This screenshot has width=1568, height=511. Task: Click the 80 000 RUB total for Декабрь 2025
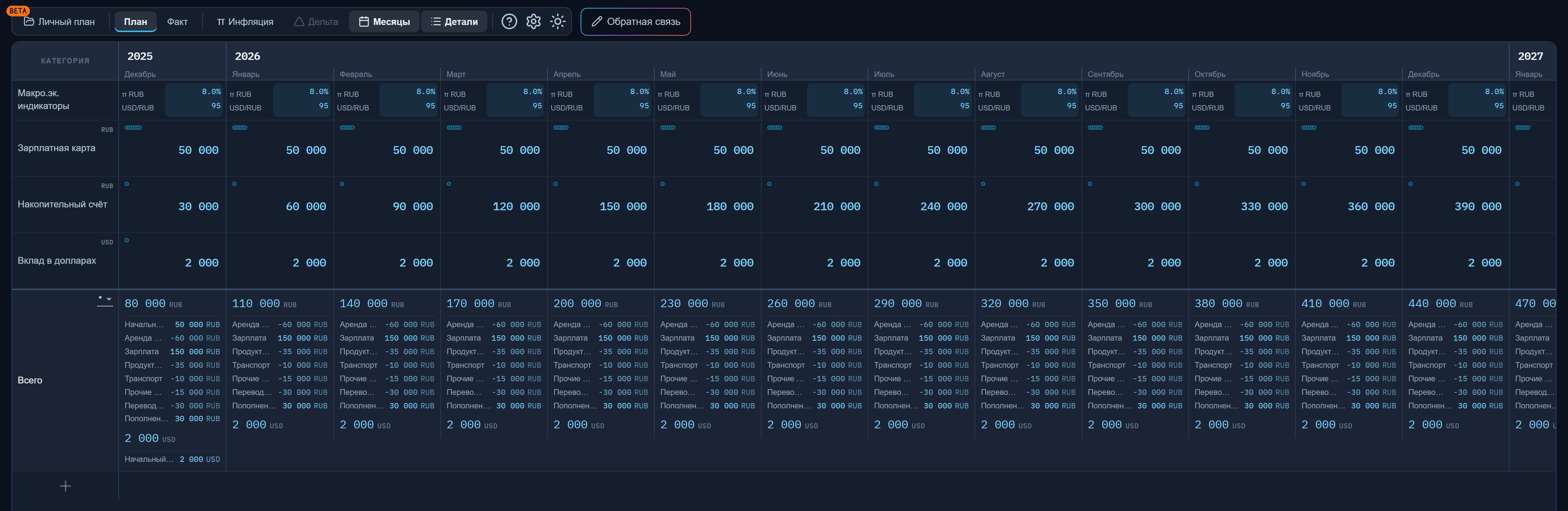click(153, 303)
